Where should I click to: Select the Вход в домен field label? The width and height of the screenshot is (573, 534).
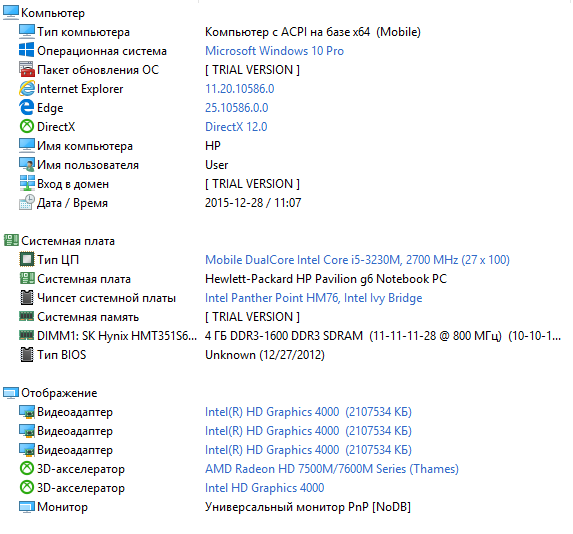(x=73, y=184)
